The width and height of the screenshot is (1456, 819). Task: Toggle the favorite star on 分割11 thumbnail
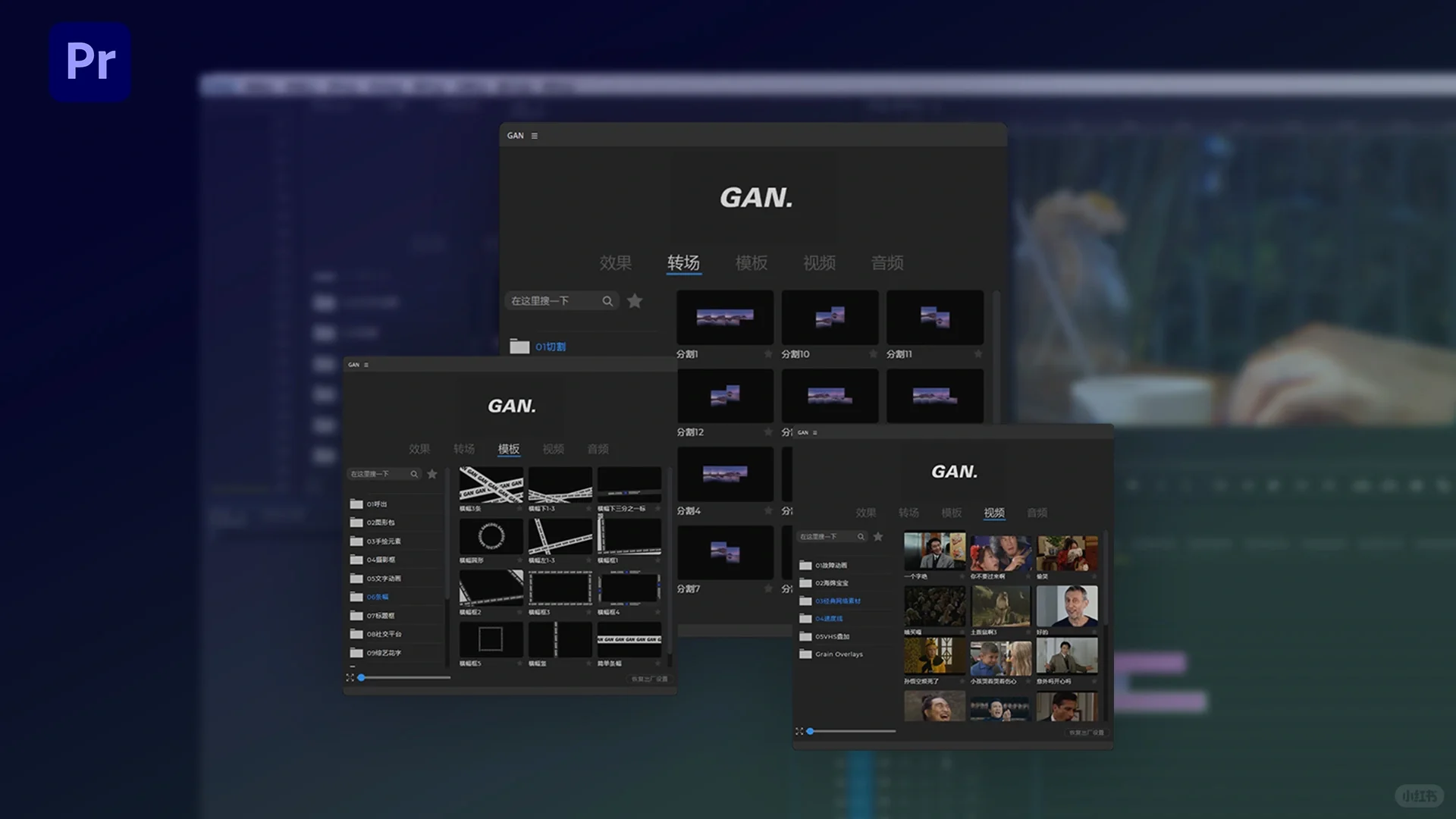click(977, 354)
